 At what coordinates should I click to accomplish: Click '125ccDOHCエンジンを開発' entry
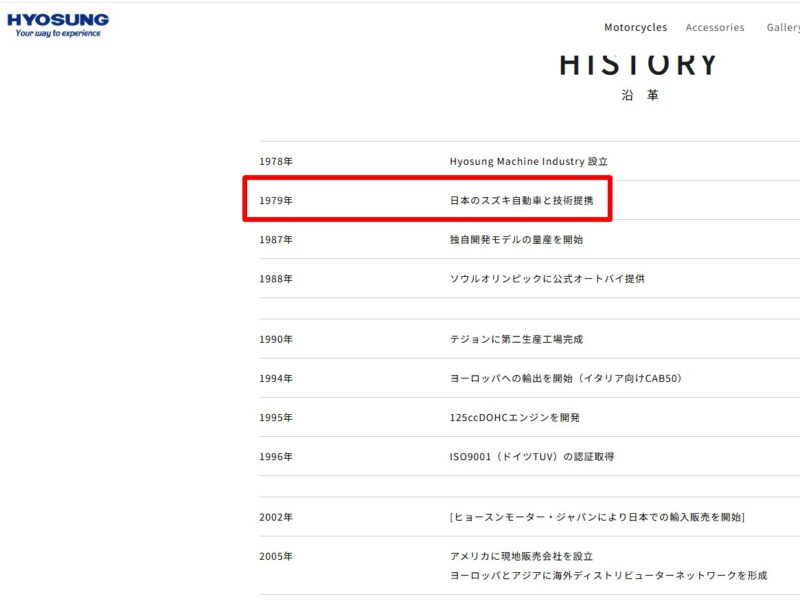tap(514, 418)
